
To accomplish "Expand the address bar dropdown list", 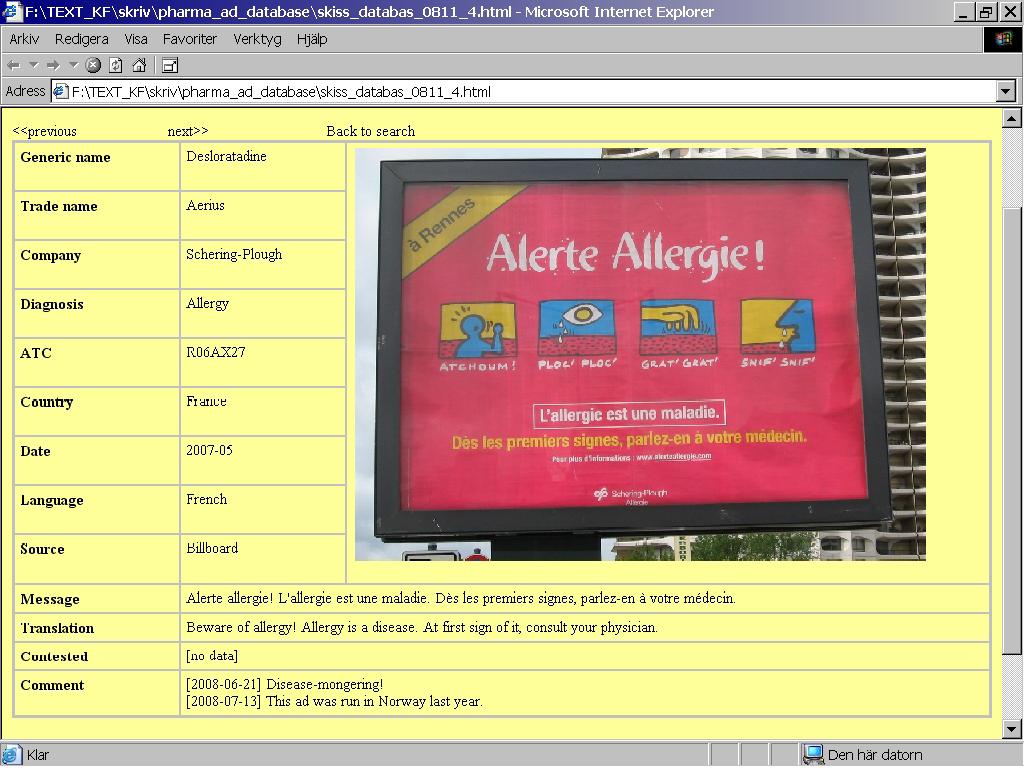I will [x=1006, y=91].
